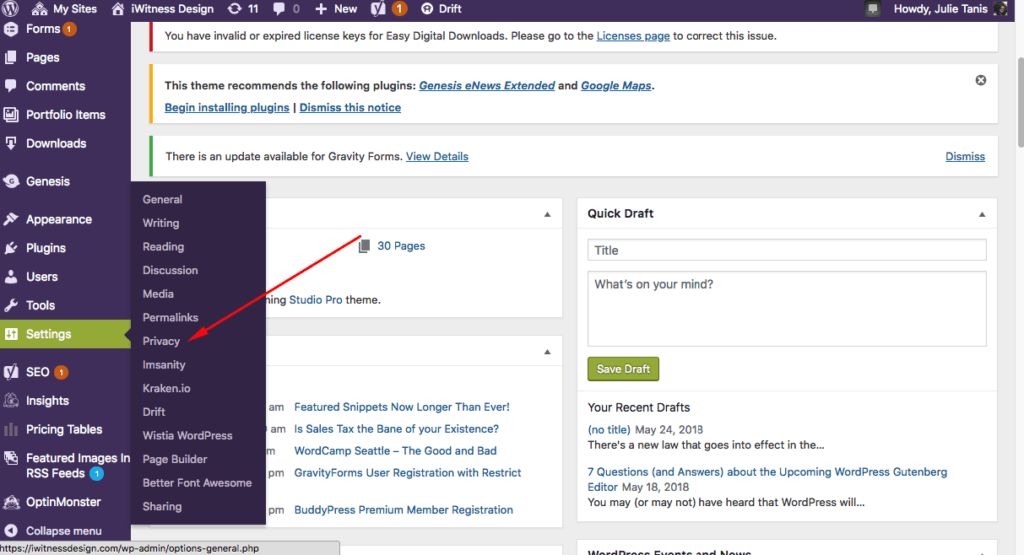Click the SEO sidebar icon

point(10,372)
